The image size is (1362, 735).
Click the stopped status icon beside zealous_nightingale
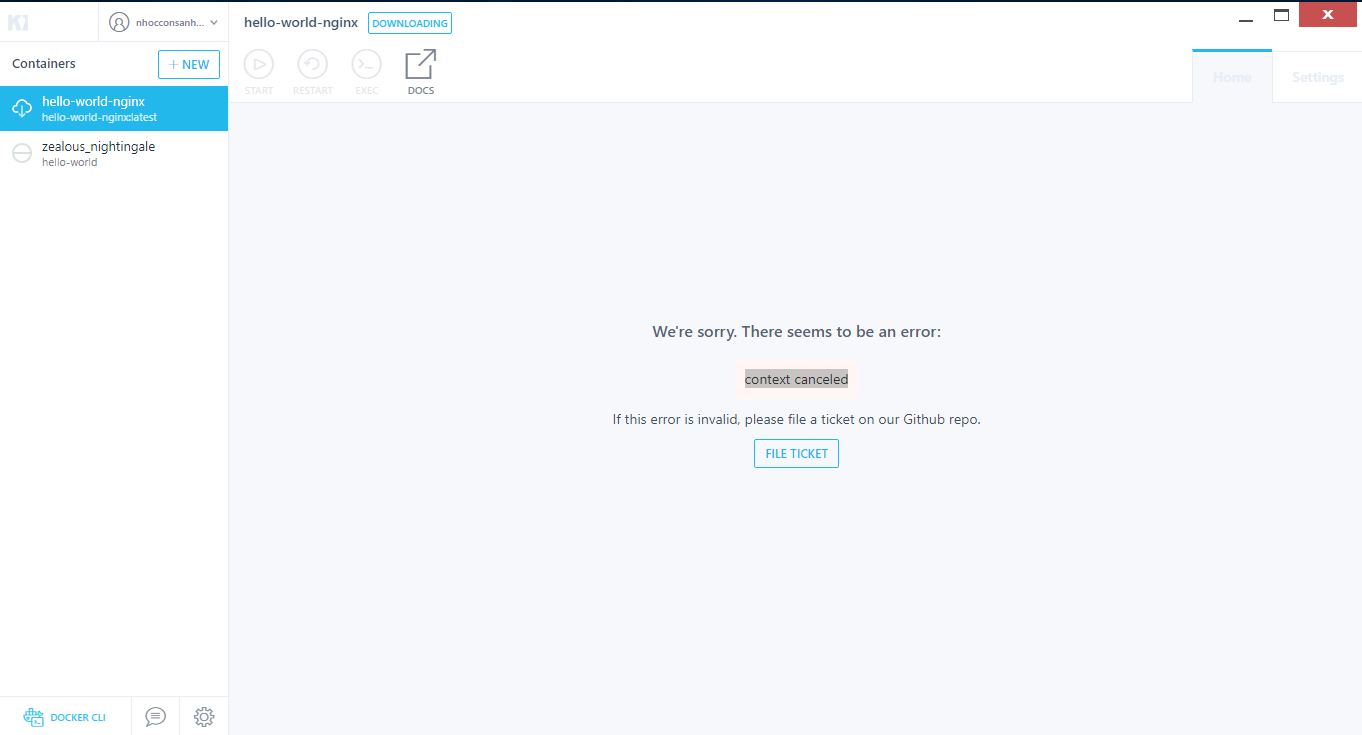click(21, 153)
